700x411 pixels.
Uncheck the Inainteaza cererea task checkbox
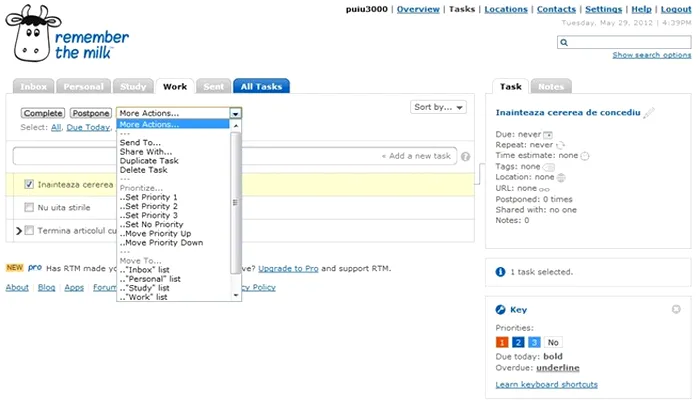point(30,184)
